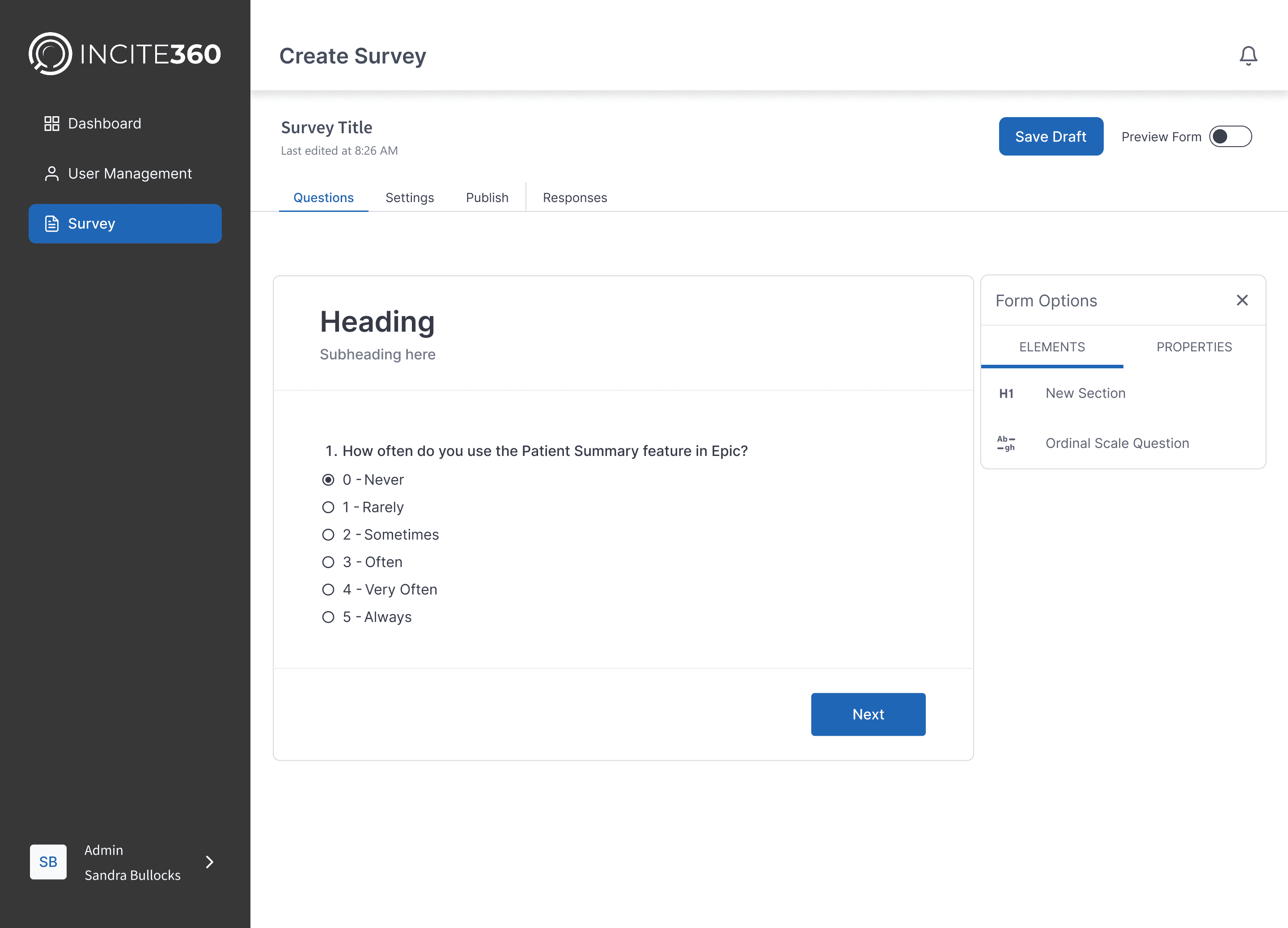Click the SB user avatar

[x=48, y=861]
